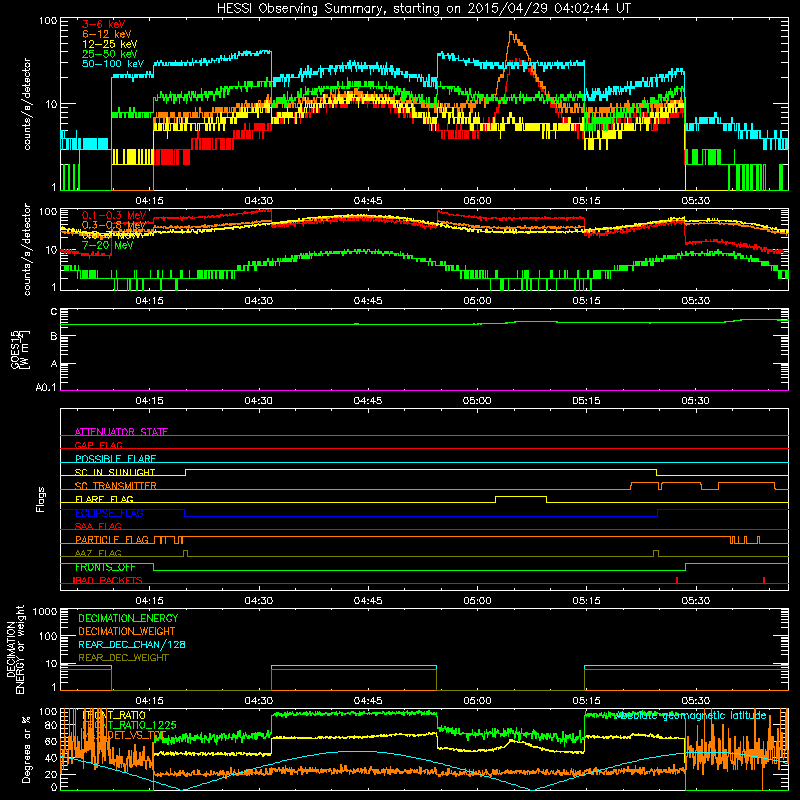
Task: Click the SC_TRANSMITTER flag label
Action: coord(116,486)
